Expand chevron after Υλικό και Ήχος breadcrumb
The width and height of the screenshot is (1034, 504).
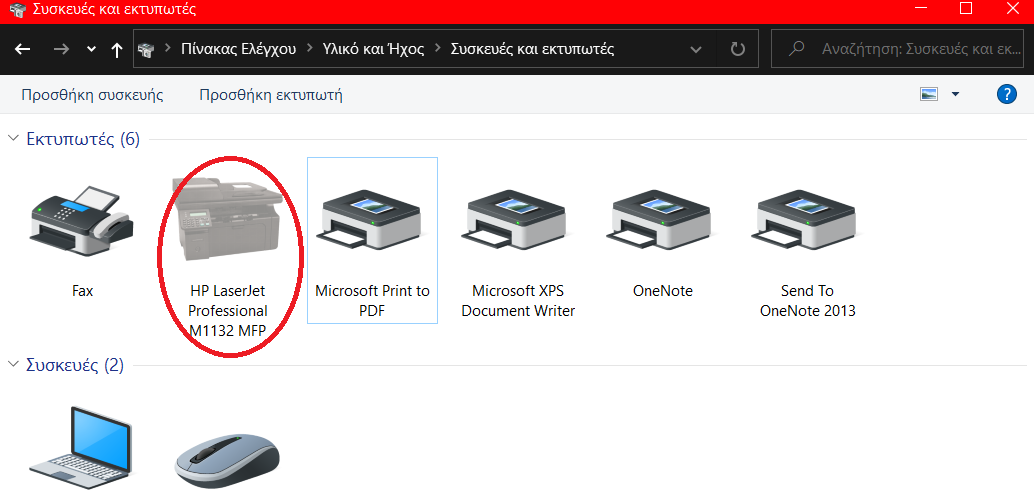pos(438,49)
